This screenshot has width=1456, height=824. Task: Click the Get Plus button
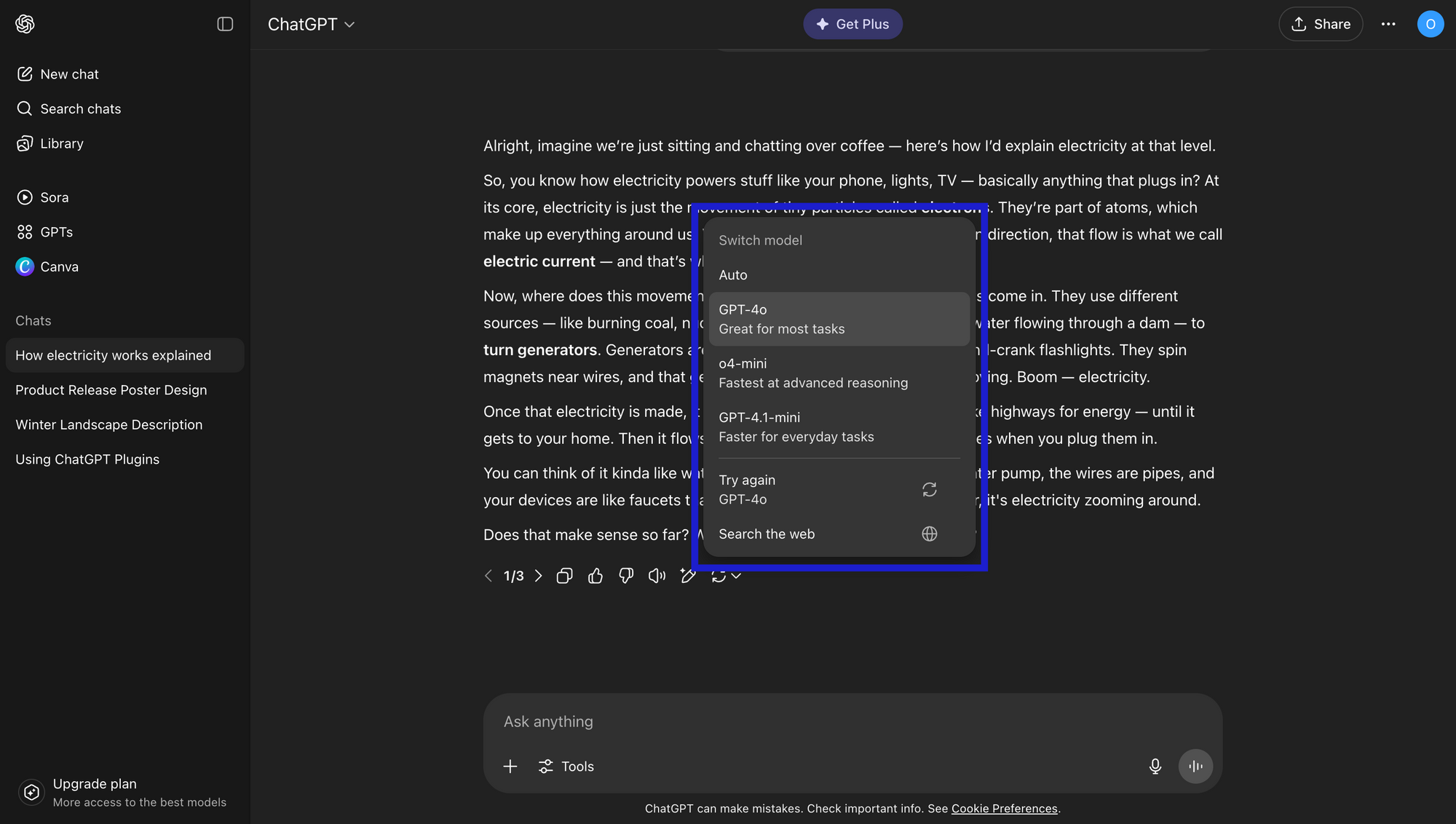[852, 23]
